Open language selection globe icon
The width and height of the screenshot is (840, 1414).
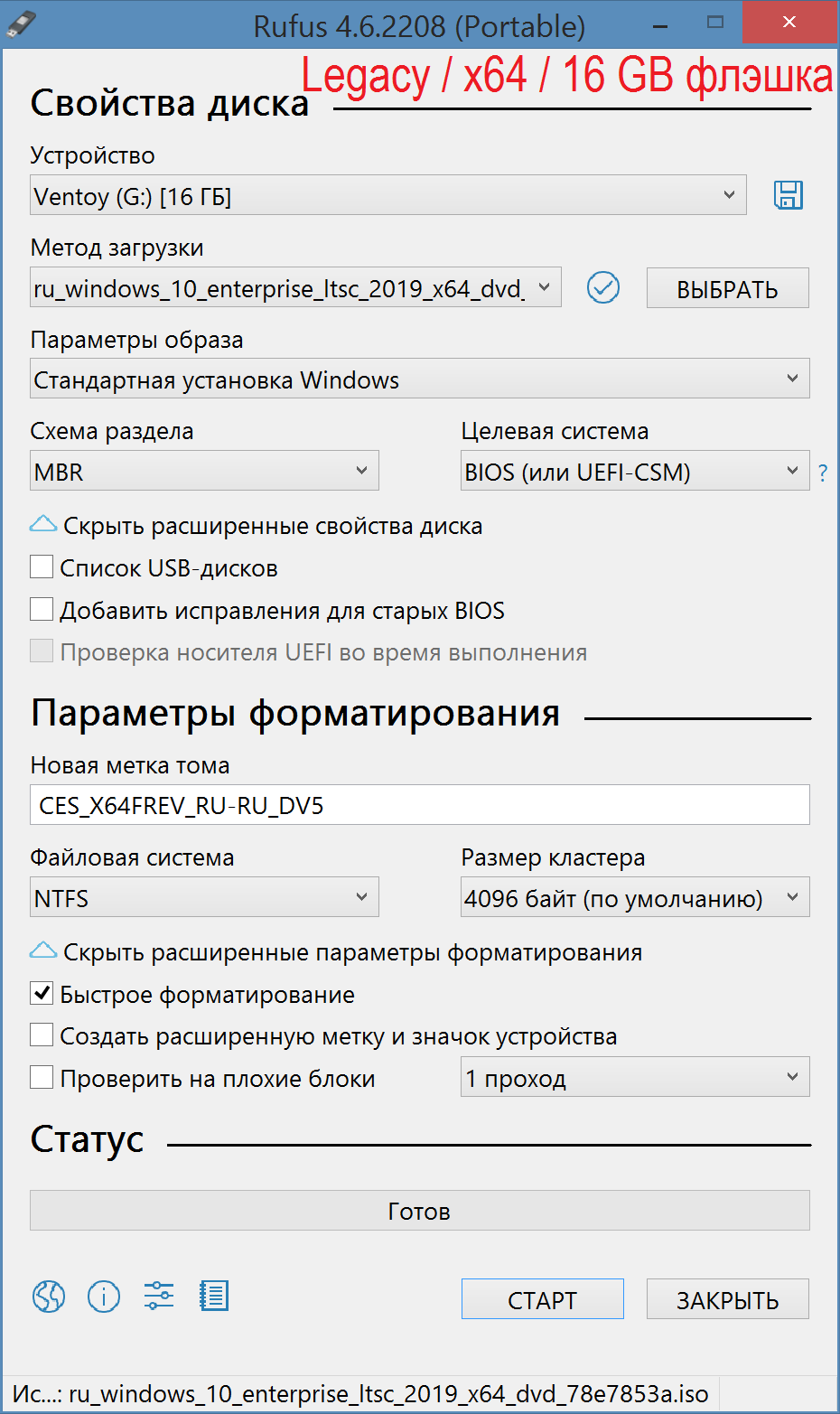click(49, 1297)
